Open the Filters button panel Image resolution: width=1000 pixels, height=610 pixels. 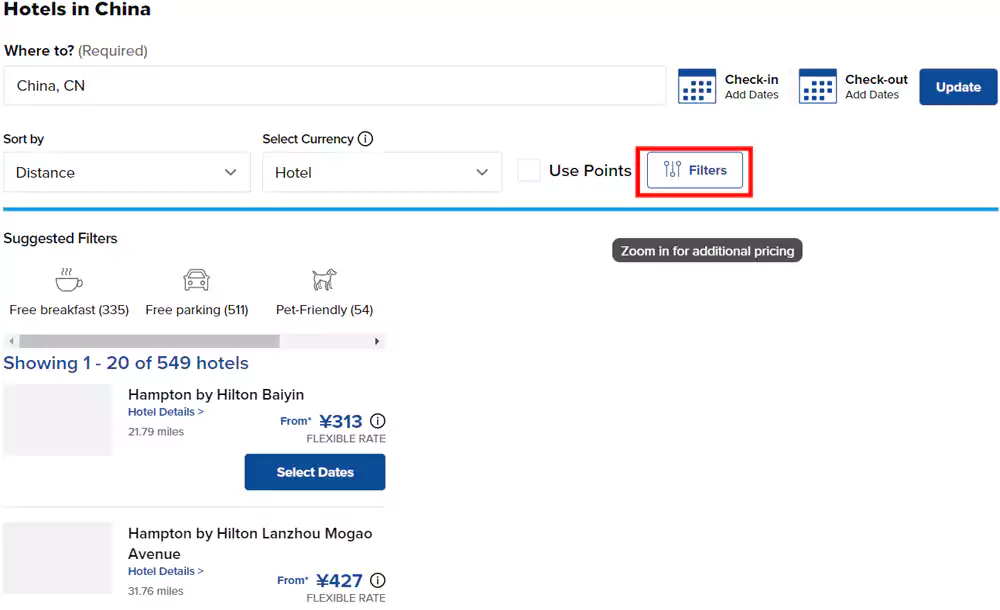click(x=695, y=170)
